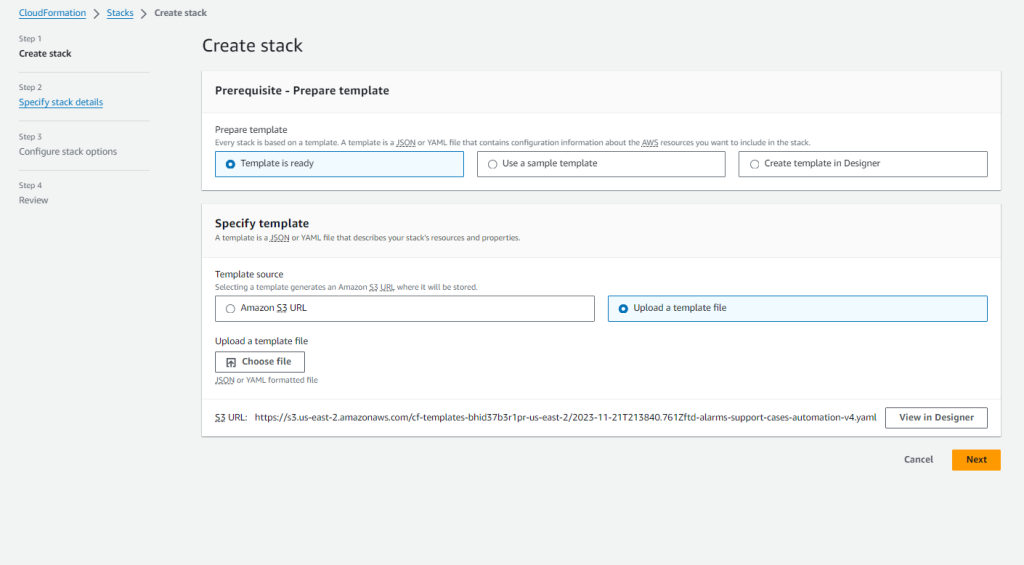This screenshot has width=1024, height=565.
Task: Proceed with the Next button
Action: click(x=976, y=460)
